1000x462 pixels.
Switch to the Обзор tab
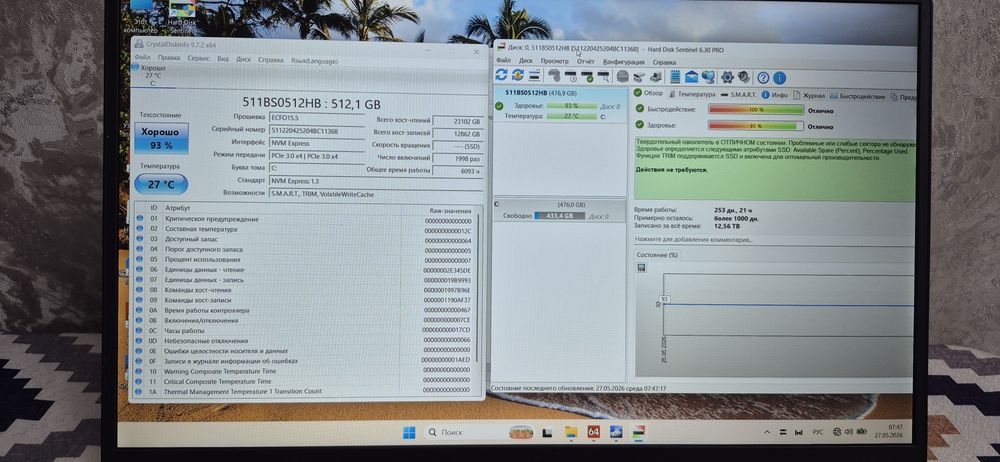click(649, 93)
